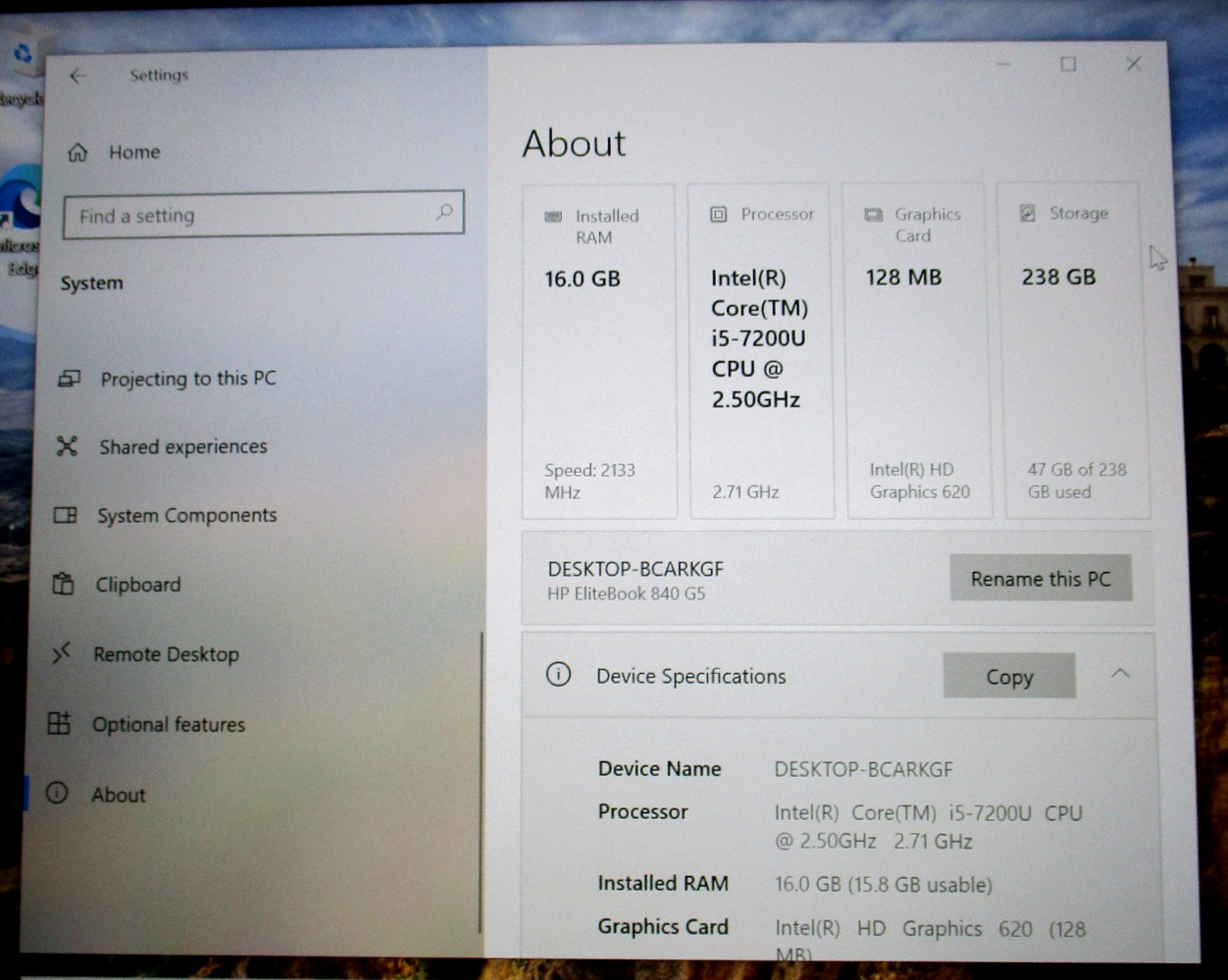Screen dimensions: 1228x980
Task: Click the System Components icon
Action: click(65, 515)
